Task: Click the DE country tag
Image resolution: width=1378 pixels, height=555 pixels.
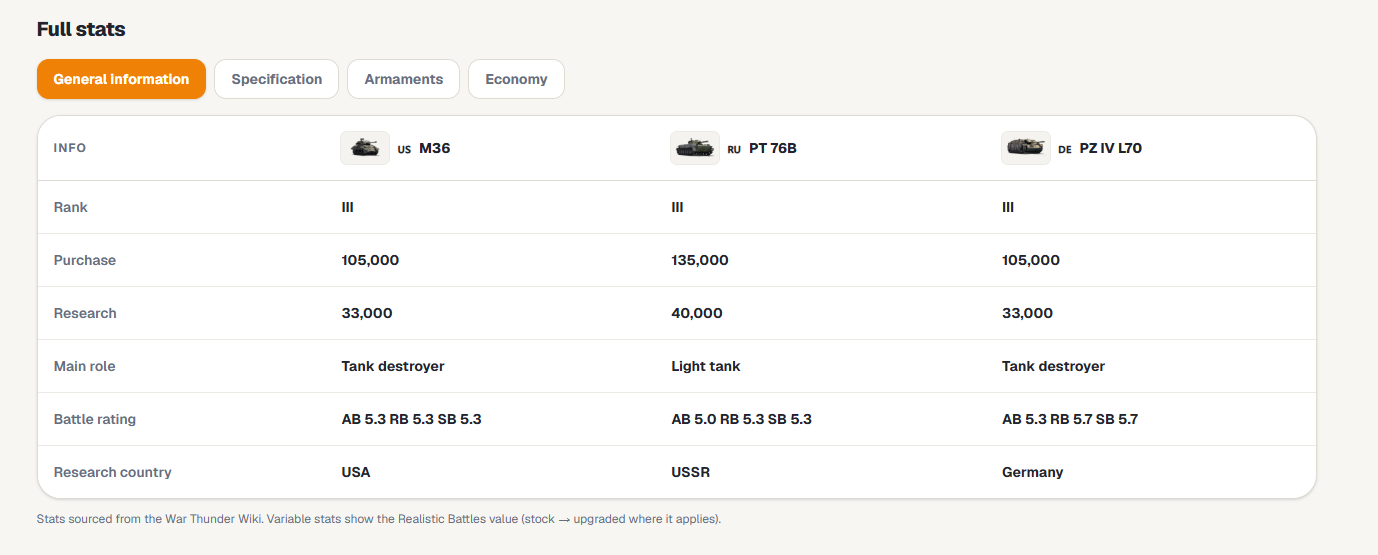Action: coord(1065,149)
